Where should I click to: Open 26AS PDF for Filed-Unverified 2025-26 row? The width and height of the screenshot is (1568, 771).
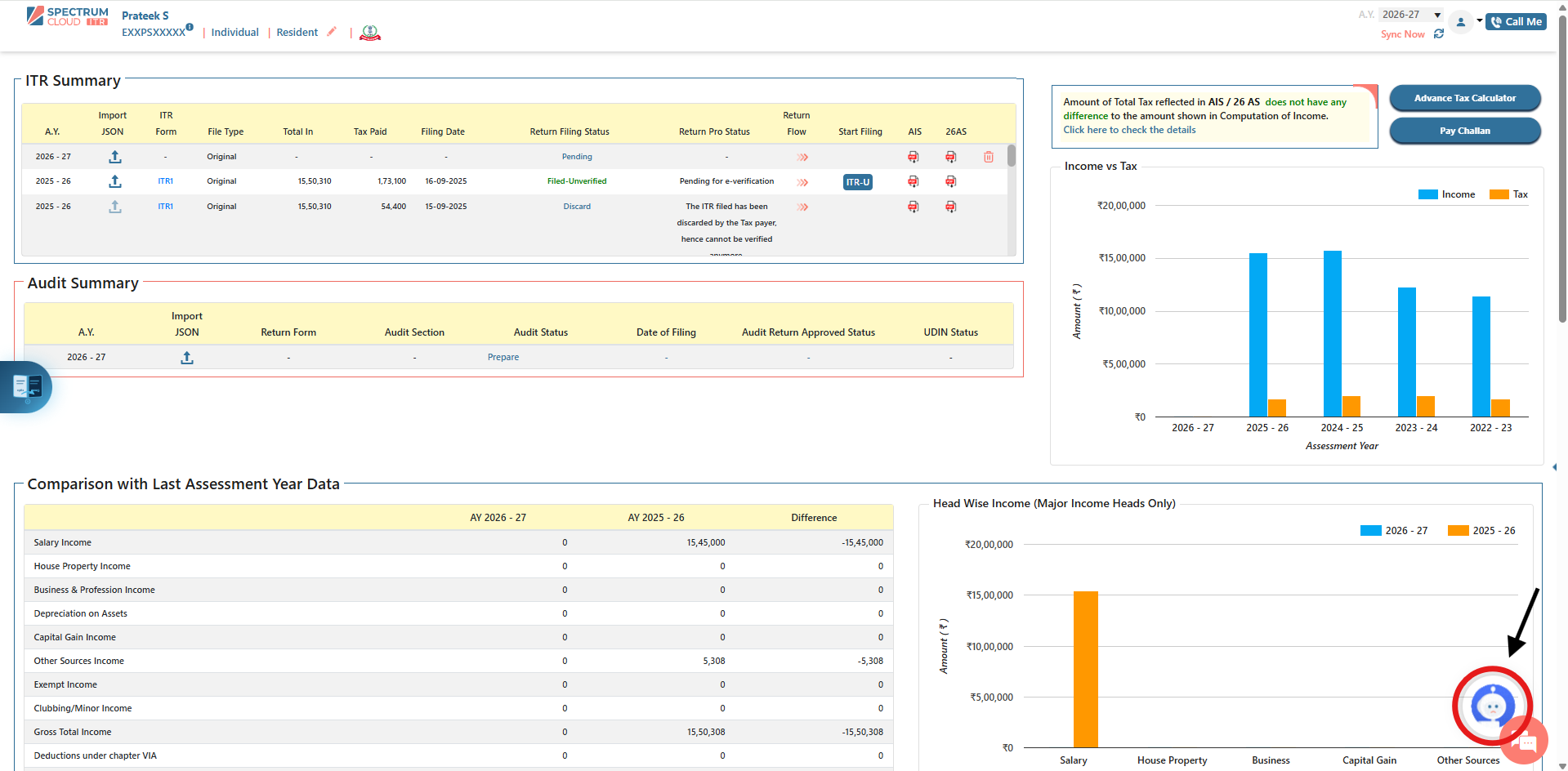click(x=950, y=181)
